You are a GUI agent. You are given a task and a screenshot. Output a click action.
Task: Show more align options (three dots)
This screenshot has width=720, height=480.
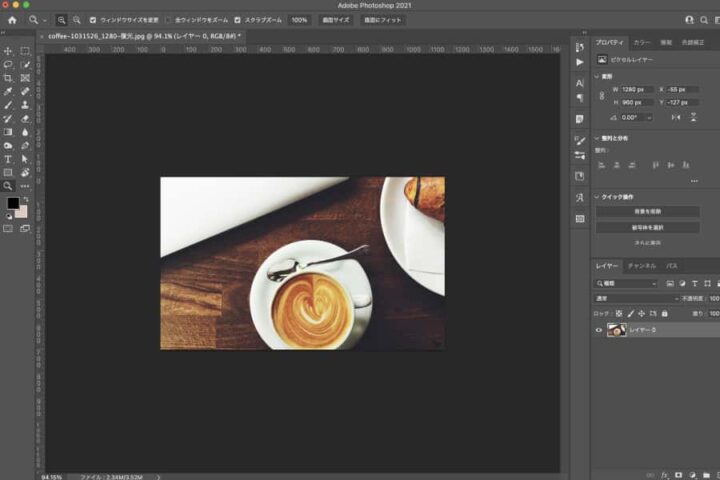point(694,181)
